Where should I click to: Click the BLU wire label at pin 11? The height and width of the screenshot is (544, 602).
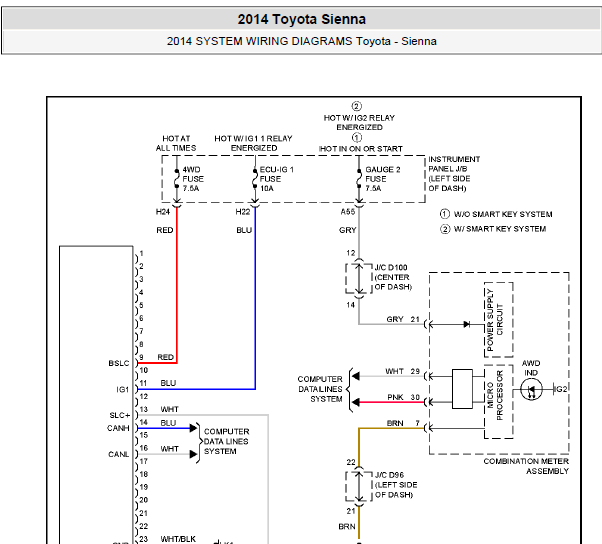tap(168, 383)
